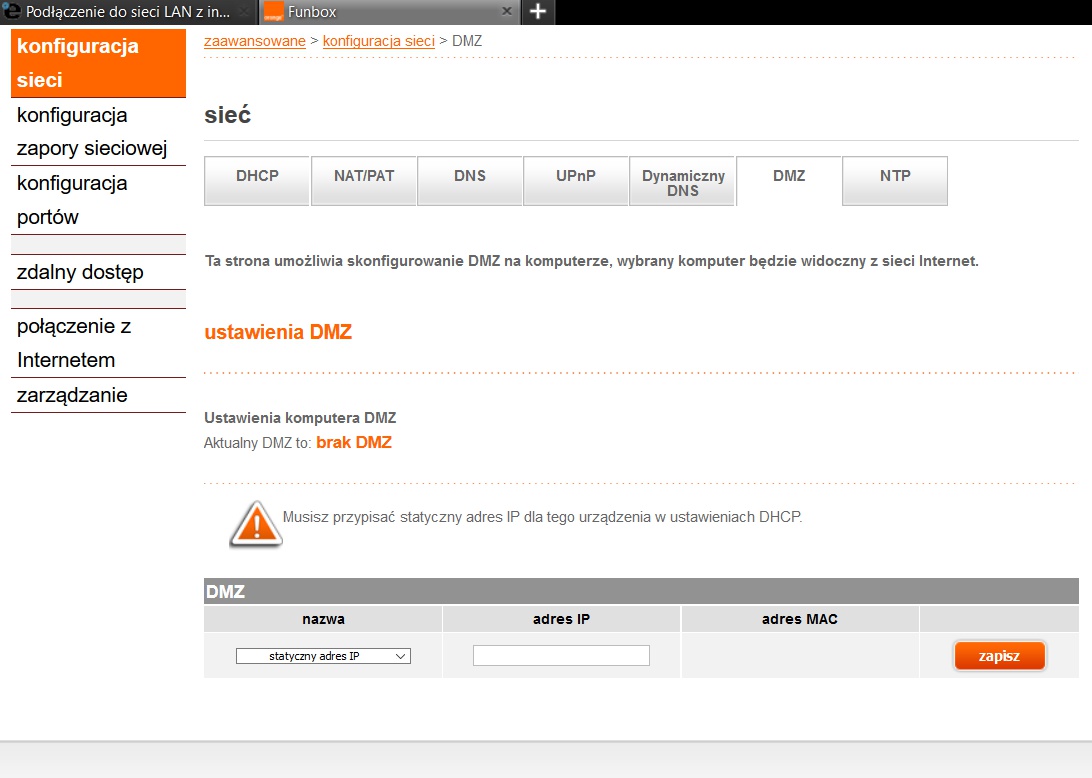Click the 'Musisz przypisać statyczny adres IP' warning text
The height and width of the screenshot is (778, 1092).
543,517
